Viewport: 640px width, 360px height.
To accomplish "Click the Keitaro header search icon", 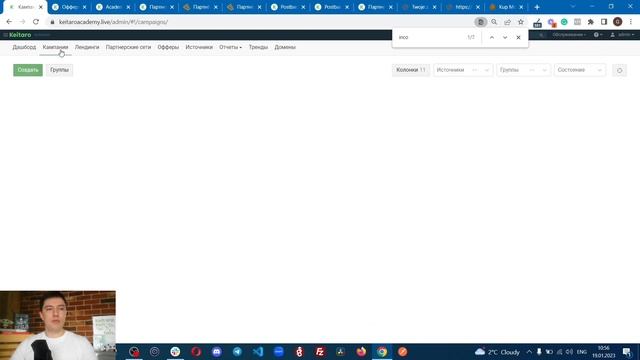I will (541, 35).
